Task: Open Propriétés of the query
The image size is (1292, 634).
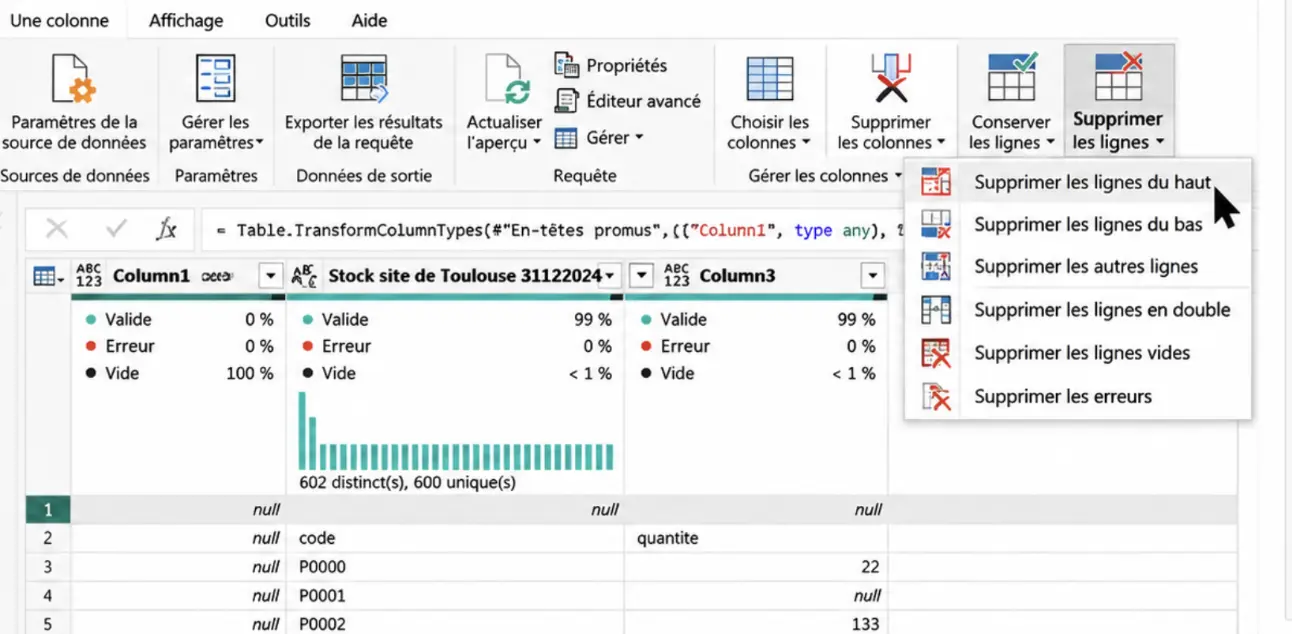Action: click(611, 66)
